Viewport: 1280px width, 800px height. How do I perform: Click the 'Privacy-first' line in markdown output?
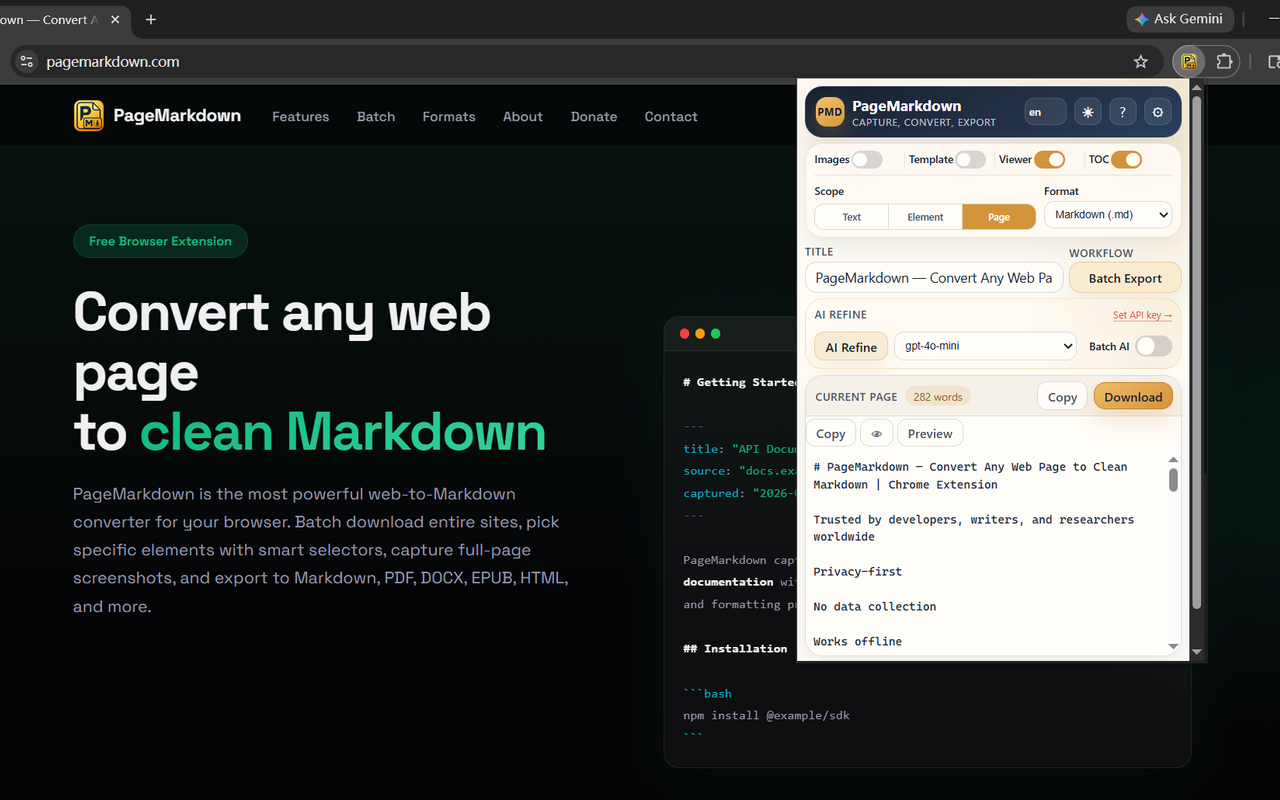[x=858, y=572]
